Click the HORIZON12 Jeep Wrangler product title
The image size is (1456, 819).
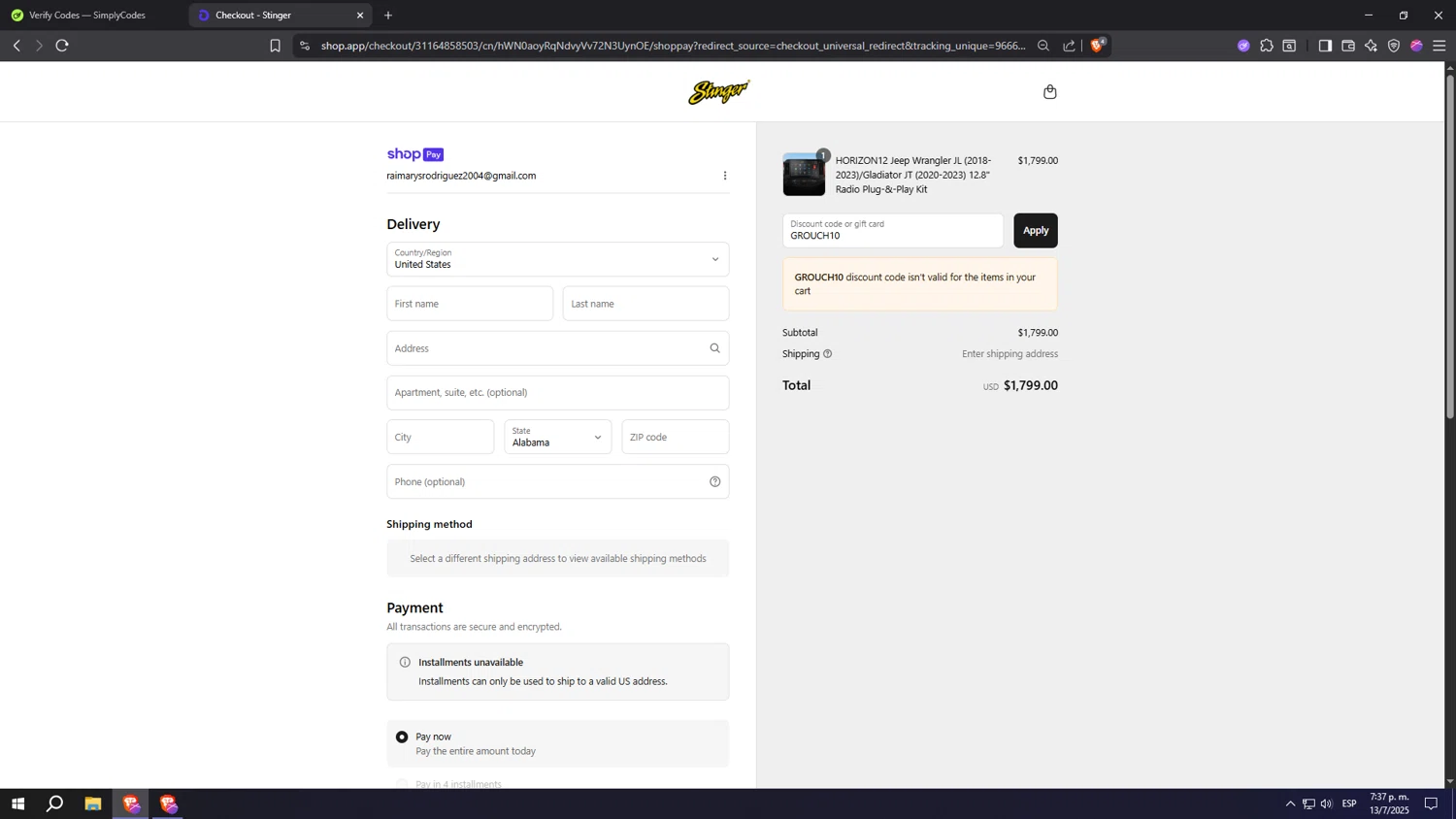coord(913,175)
